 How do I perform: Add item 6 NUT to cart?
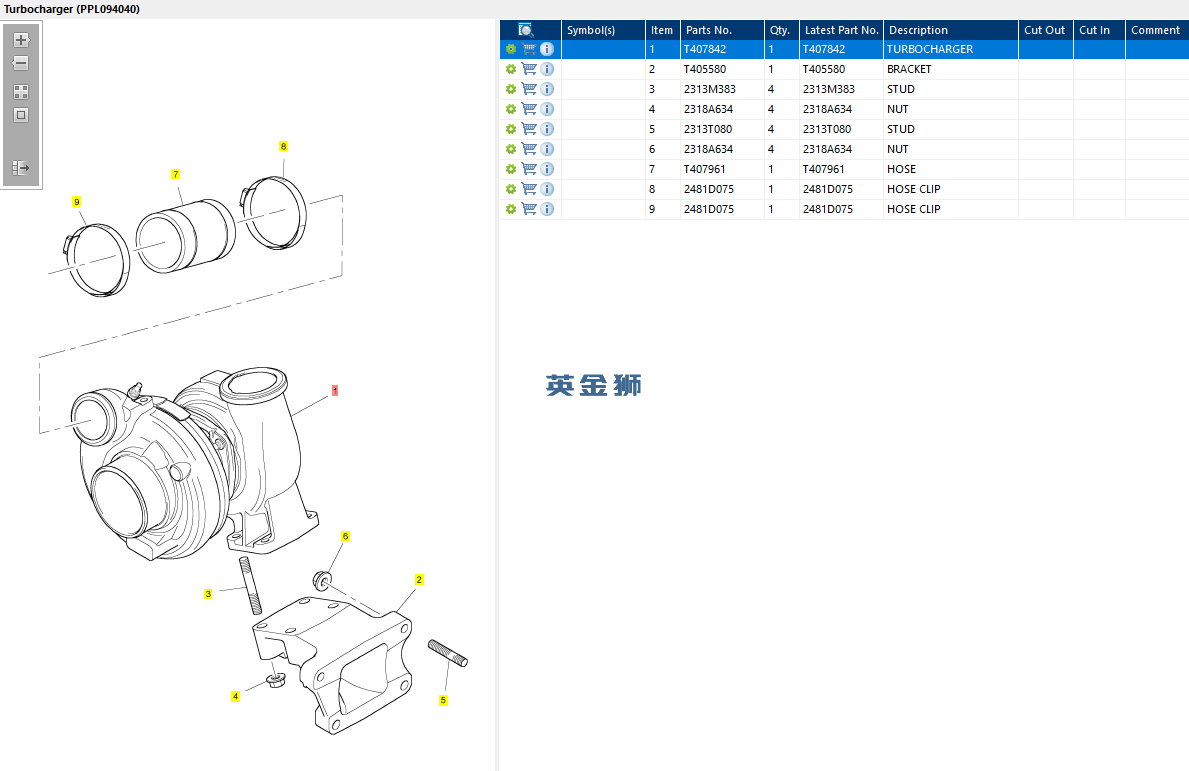529,149
